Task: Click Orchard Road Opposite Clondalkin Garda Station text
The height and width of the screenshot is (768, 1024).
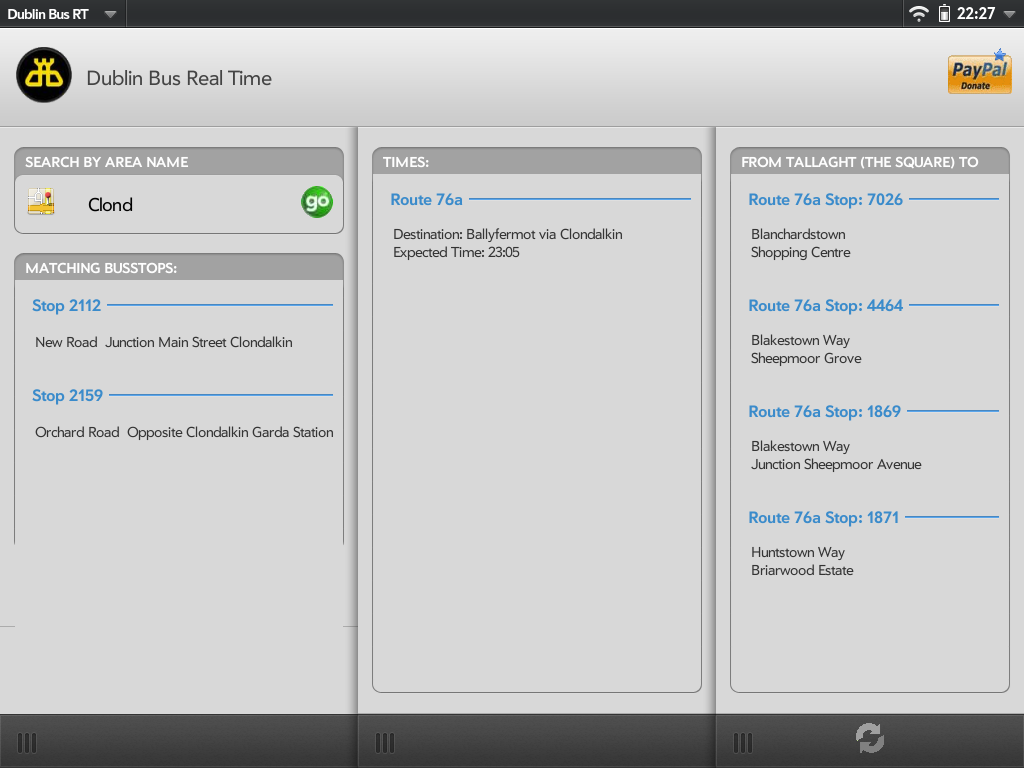Action: [x=184, y=432]
